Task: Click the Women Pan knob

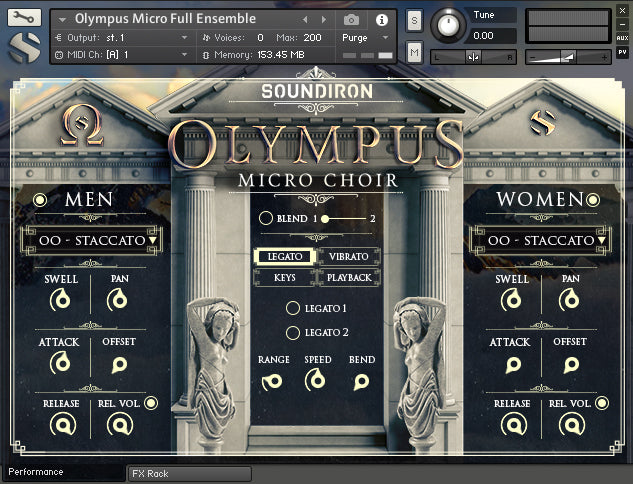Action: (x=570, y=299)
